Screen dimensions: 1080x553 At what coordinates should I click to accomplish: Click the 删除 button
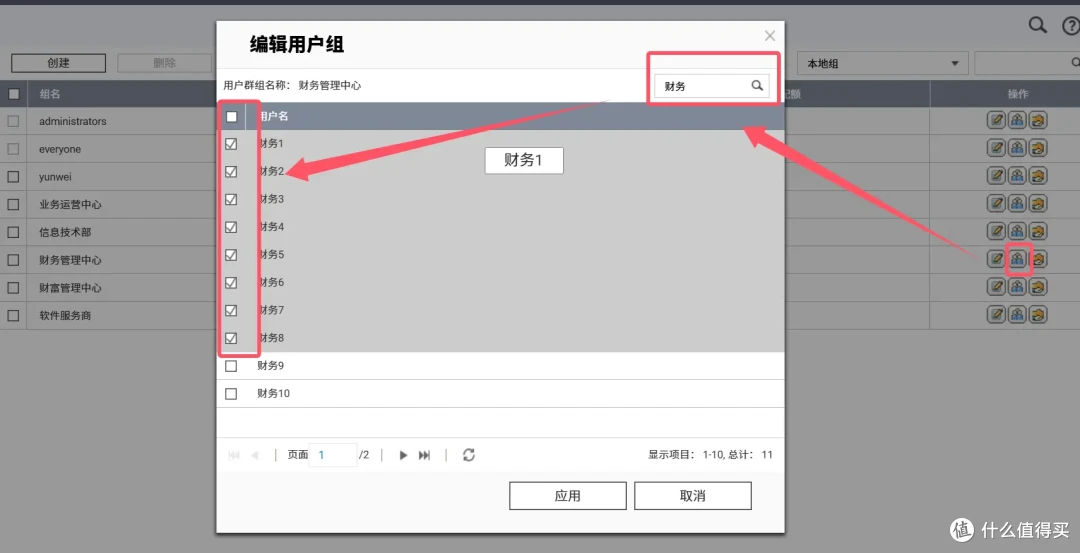coord(165,63)
